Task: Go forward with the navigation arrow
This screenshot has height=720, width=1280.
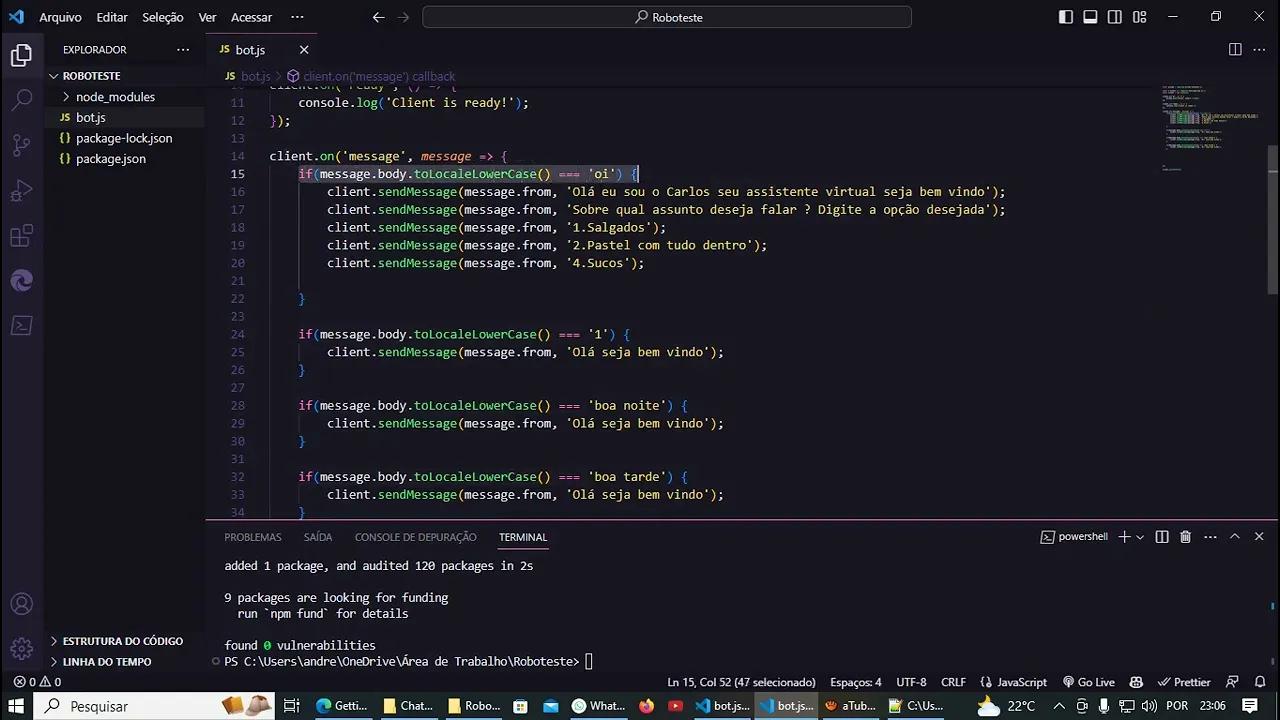Action: [x=403, y=17]
